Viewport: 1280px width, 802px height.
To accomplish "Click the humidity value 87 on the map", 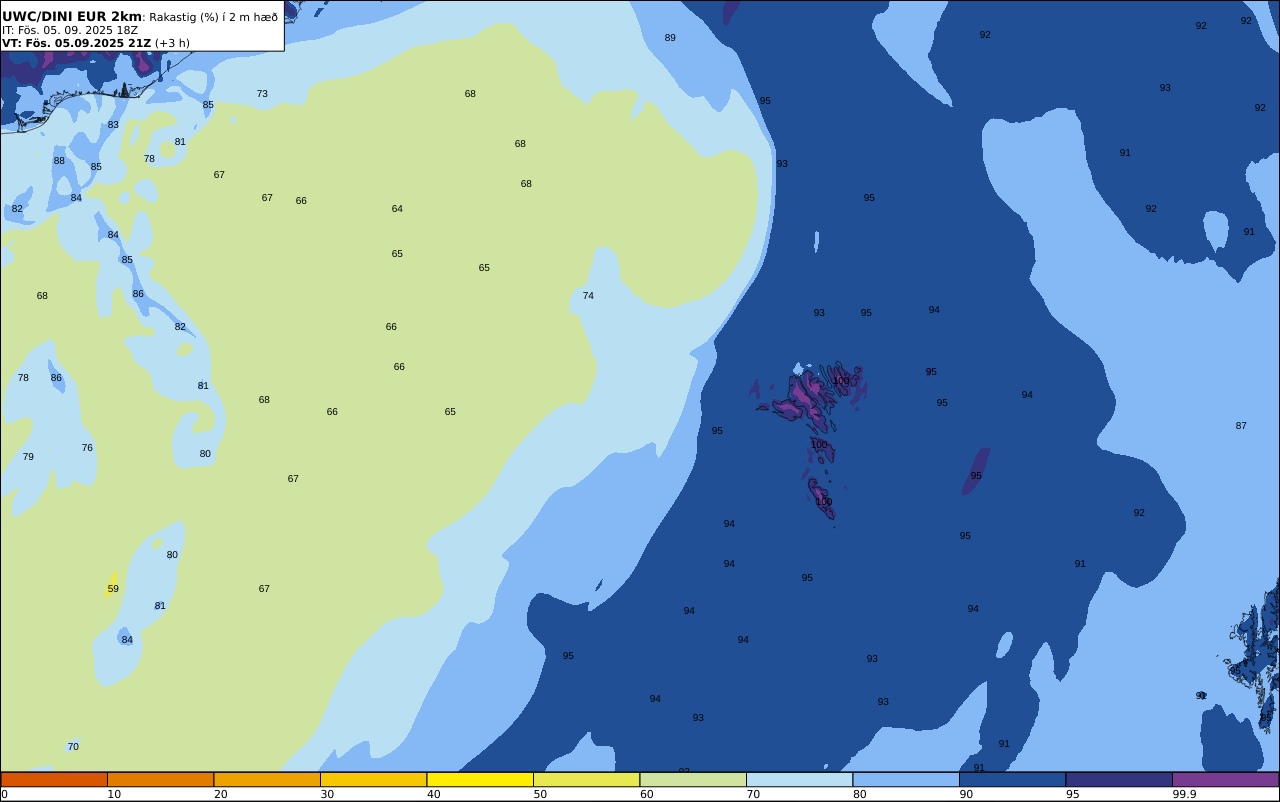I will [1241, 426].
